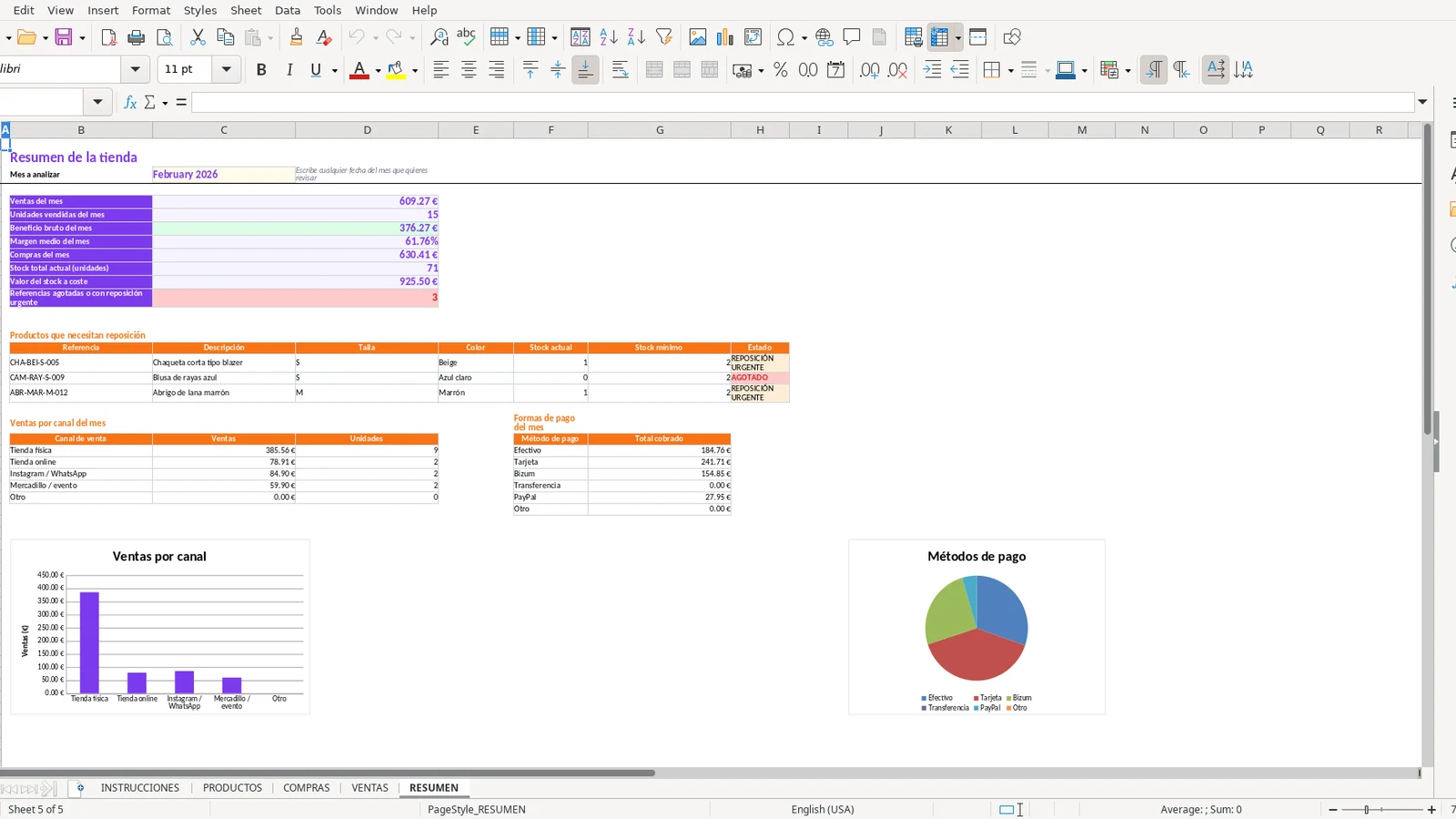
Task: Export directly as PDF
Action: 108,37
